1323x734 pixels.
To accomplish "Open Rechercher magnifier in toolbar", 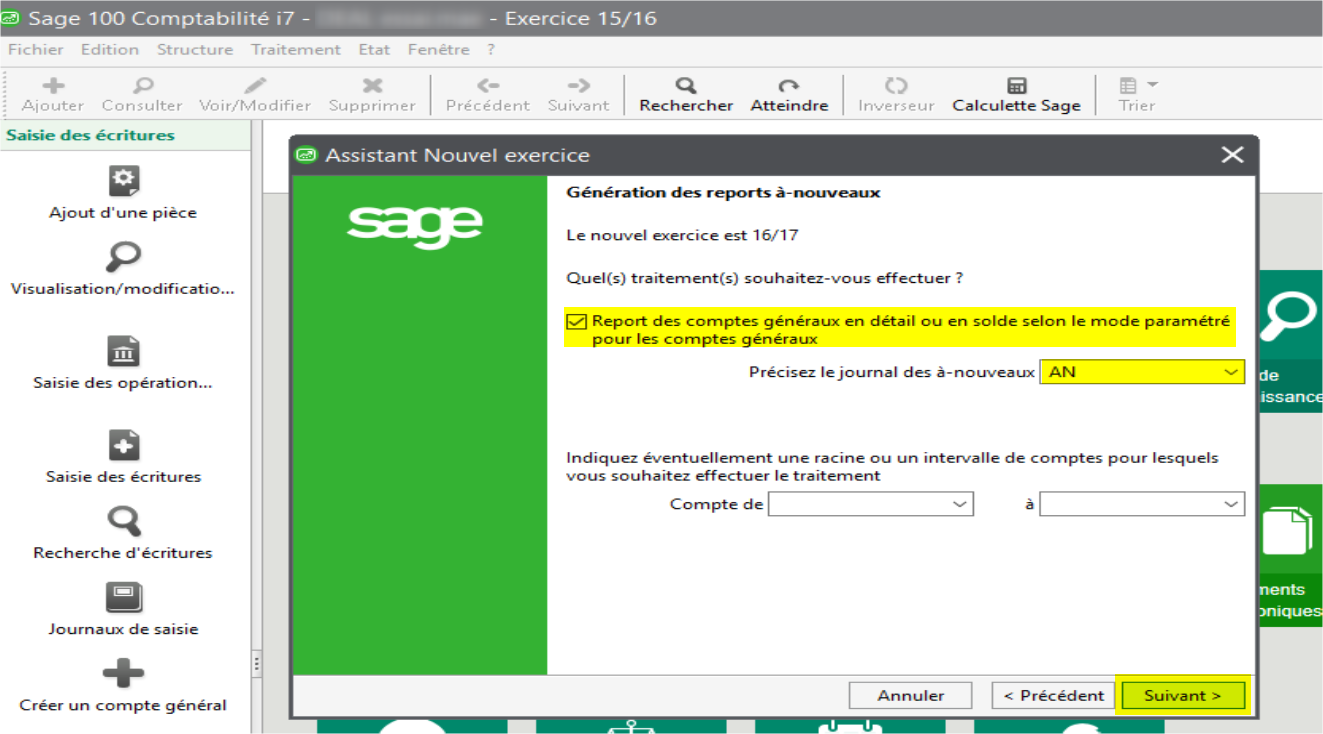I will 686,87.
